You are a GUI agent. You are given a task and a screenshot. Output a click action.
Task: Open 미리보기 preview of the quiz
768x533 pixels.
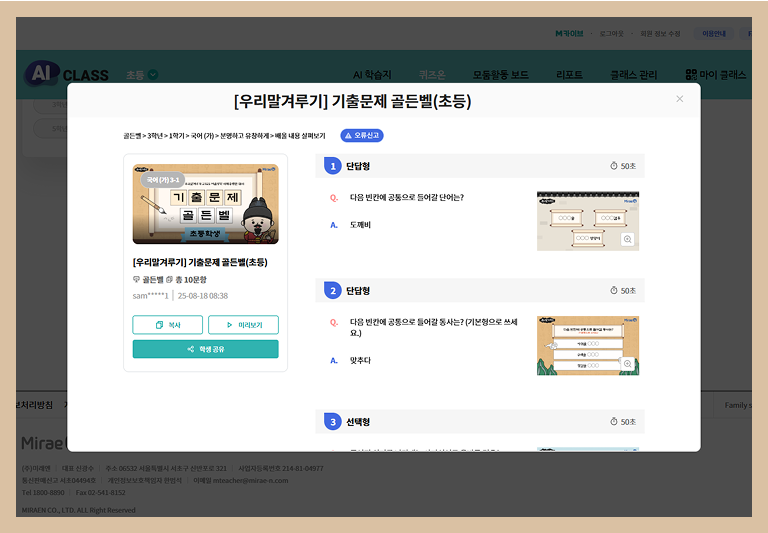(x=243, y=325)
